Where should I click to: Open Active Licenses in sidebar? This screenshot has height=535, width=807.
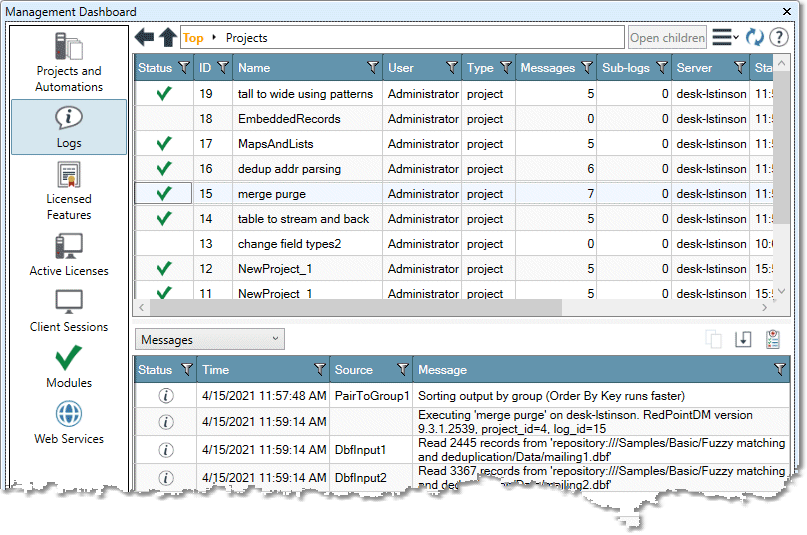(x=69, y=255)
